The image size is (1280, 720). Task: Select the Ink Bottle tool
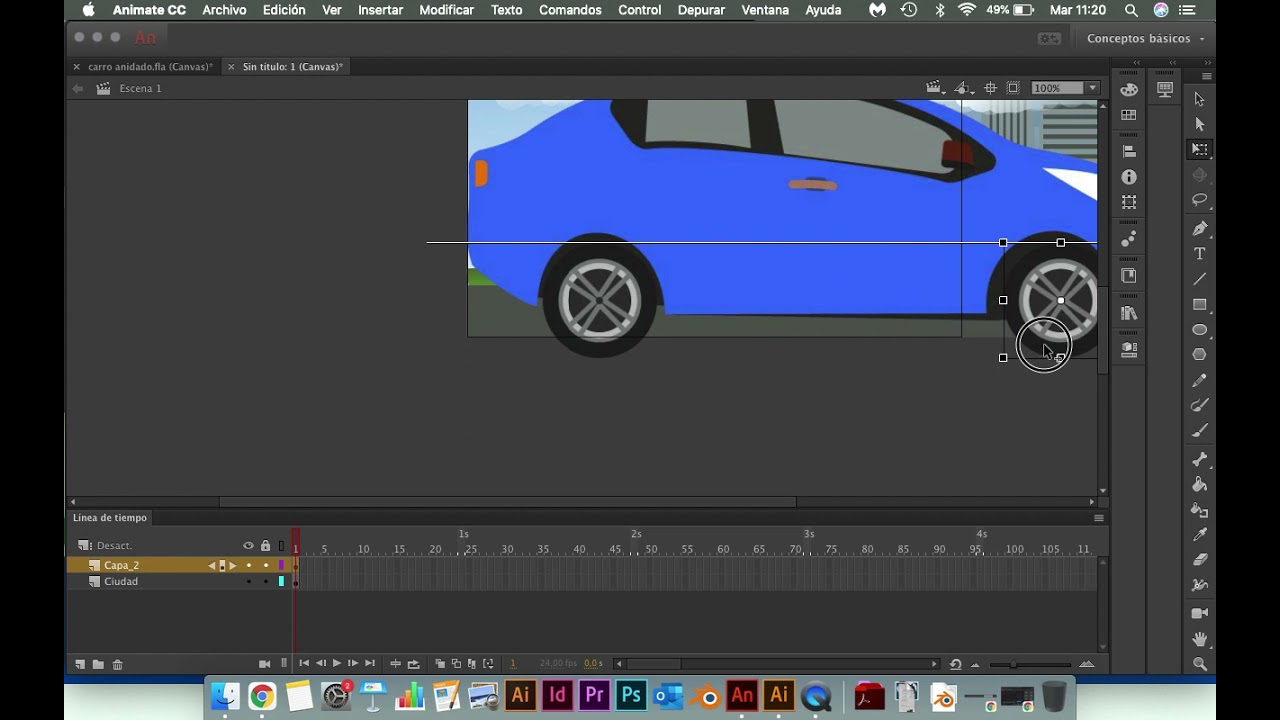[x=1199, y=509]
